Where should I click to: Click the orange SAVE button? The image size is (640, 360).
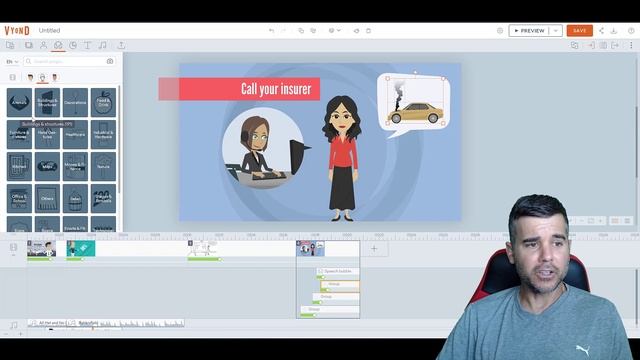click(580, 31)
